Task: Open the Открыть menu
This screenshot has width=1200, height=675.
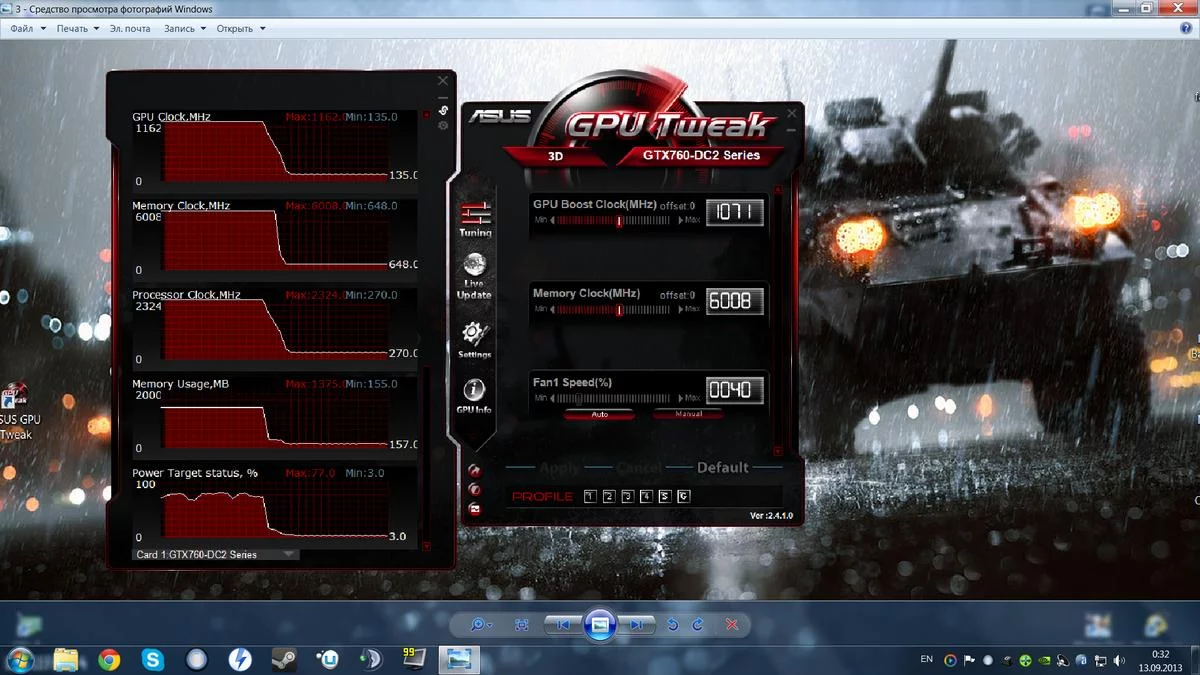Action: click(240, 28)
